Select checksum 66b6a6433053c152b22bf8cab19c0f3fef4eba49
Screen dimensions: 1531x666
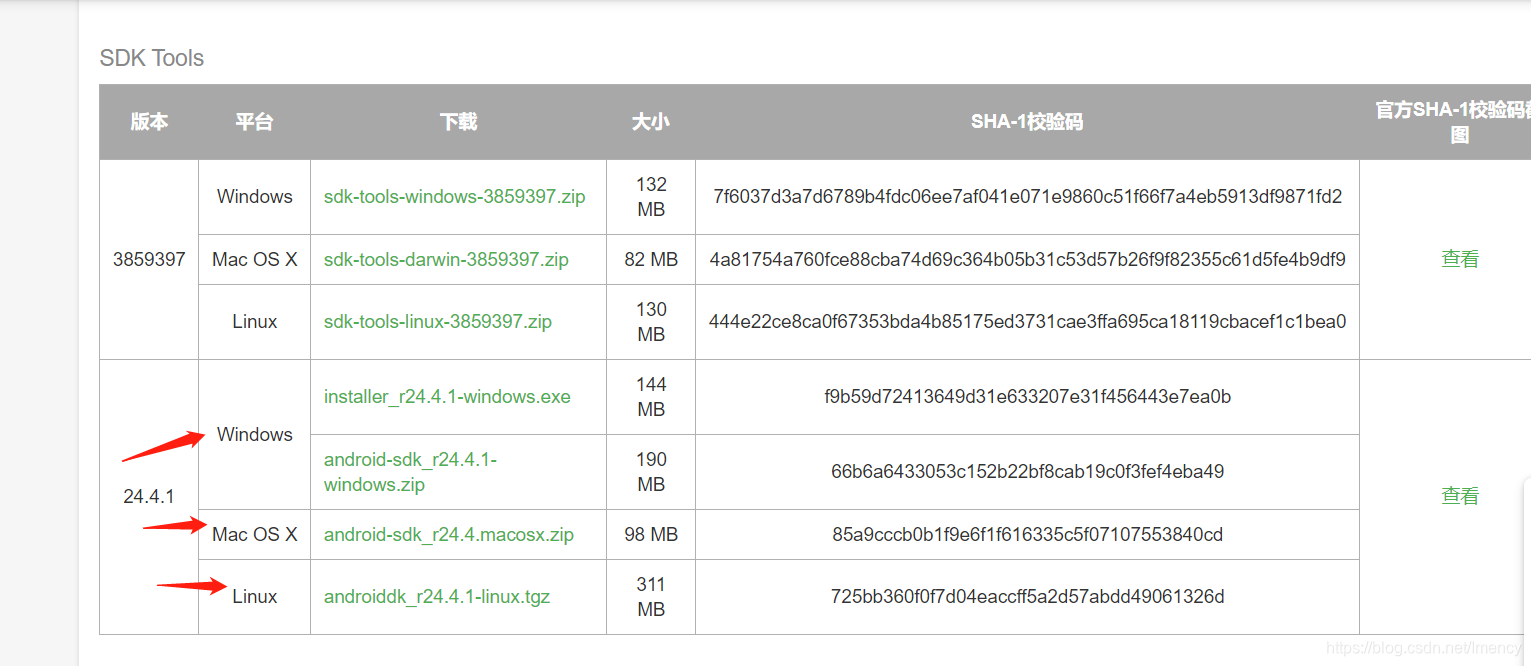(x=1028, y=472)
